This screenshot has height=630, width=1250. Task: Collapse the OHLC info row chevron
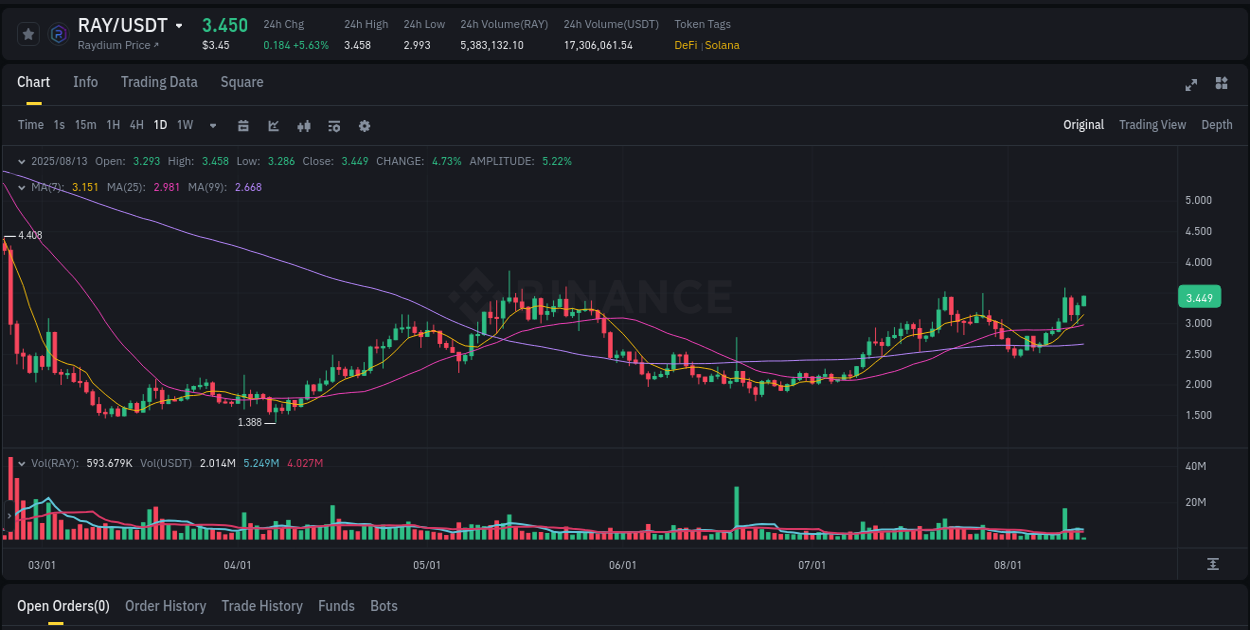[21, 160]
